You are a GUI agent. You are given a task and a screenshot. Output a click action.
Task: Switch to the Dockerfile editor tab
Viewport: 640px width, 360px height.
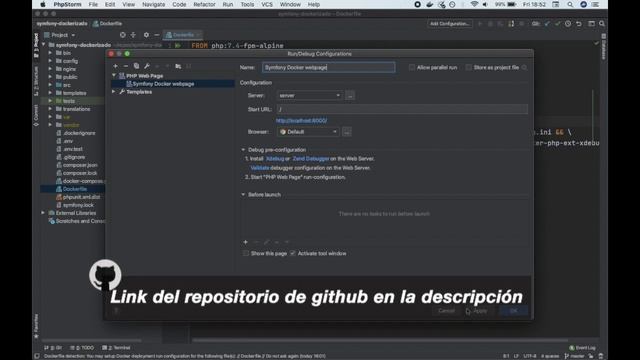point(182,35)
